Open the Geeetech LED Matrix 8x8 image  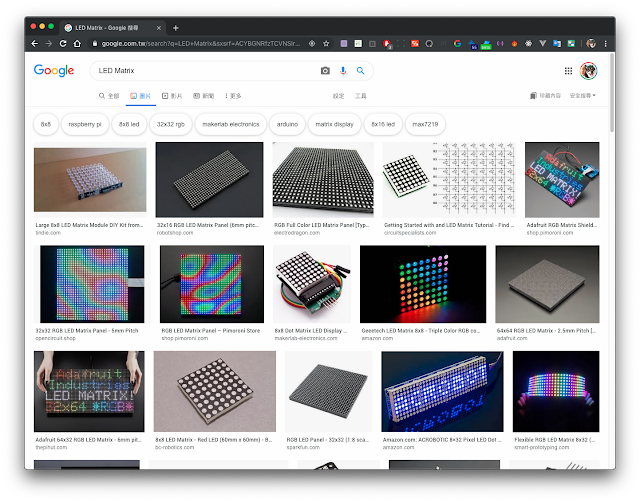coord(423,284)
